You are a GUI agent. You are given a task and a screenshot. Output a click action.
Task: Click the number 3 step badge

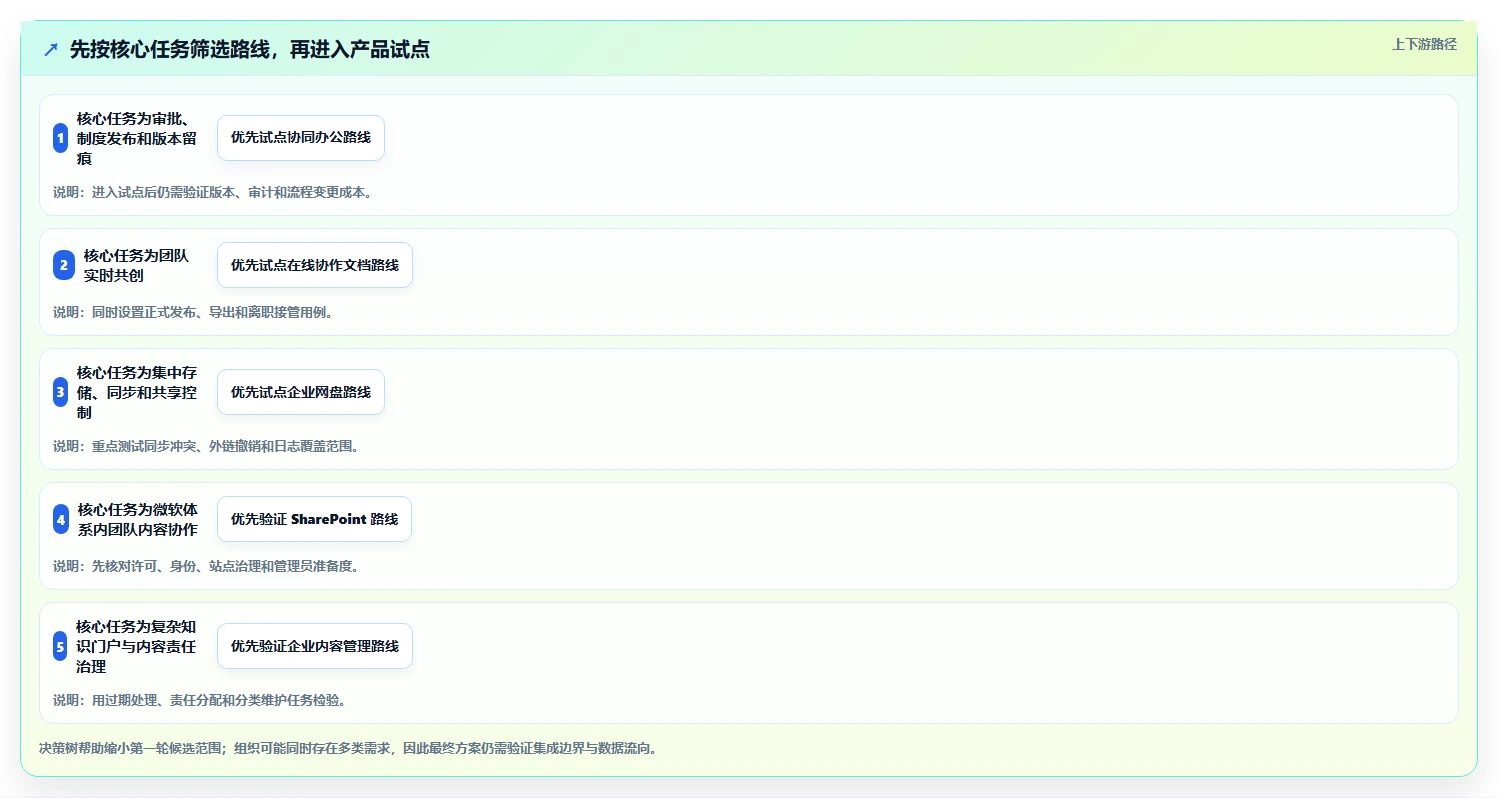click(60, 392)
